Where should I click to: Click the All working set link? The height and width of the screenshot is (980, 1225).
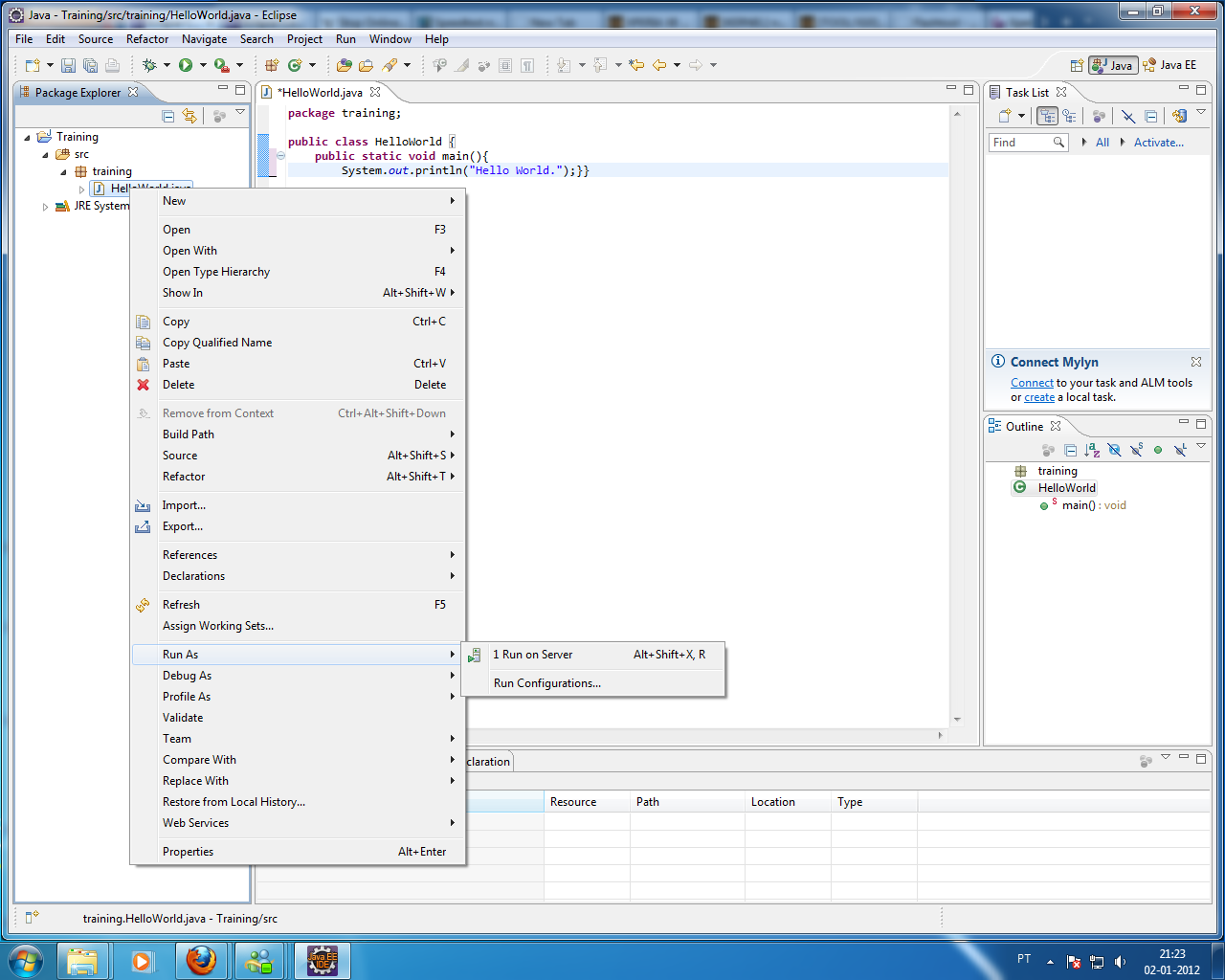click(x=1102, y=143)
